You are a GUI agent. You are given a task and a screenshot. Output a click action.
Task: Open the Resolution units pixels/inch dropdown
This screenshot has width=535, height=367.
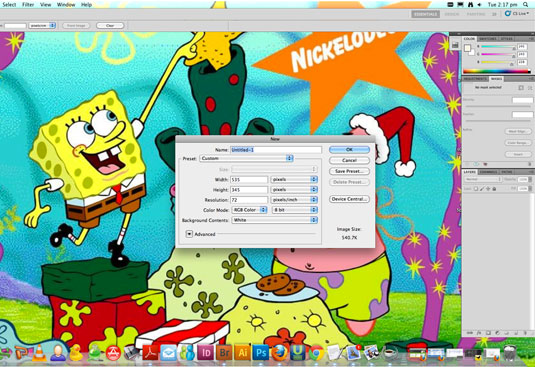click(x=294, y=200)
